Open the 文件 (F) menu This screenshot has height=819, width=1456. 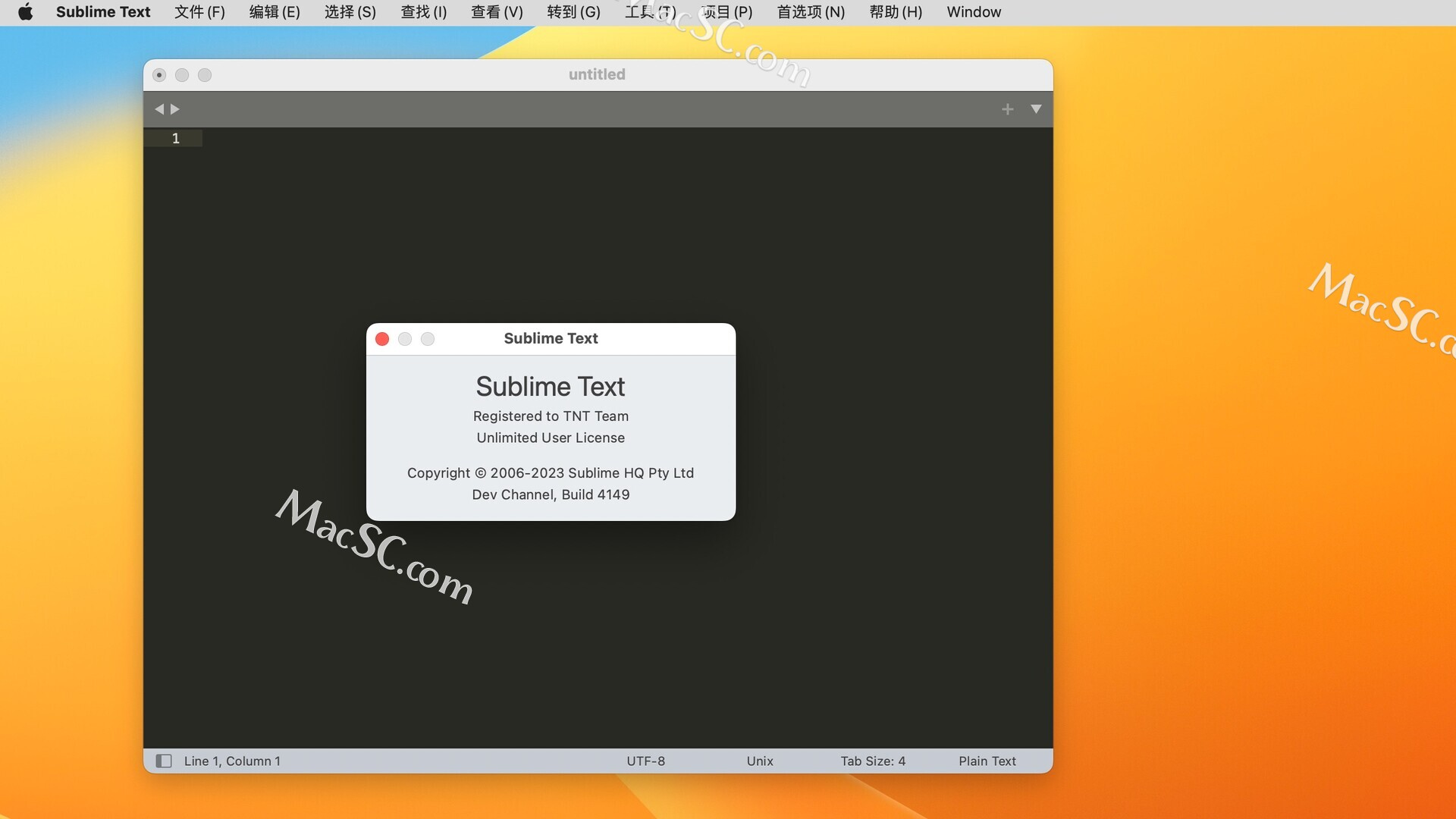point(199,12)
